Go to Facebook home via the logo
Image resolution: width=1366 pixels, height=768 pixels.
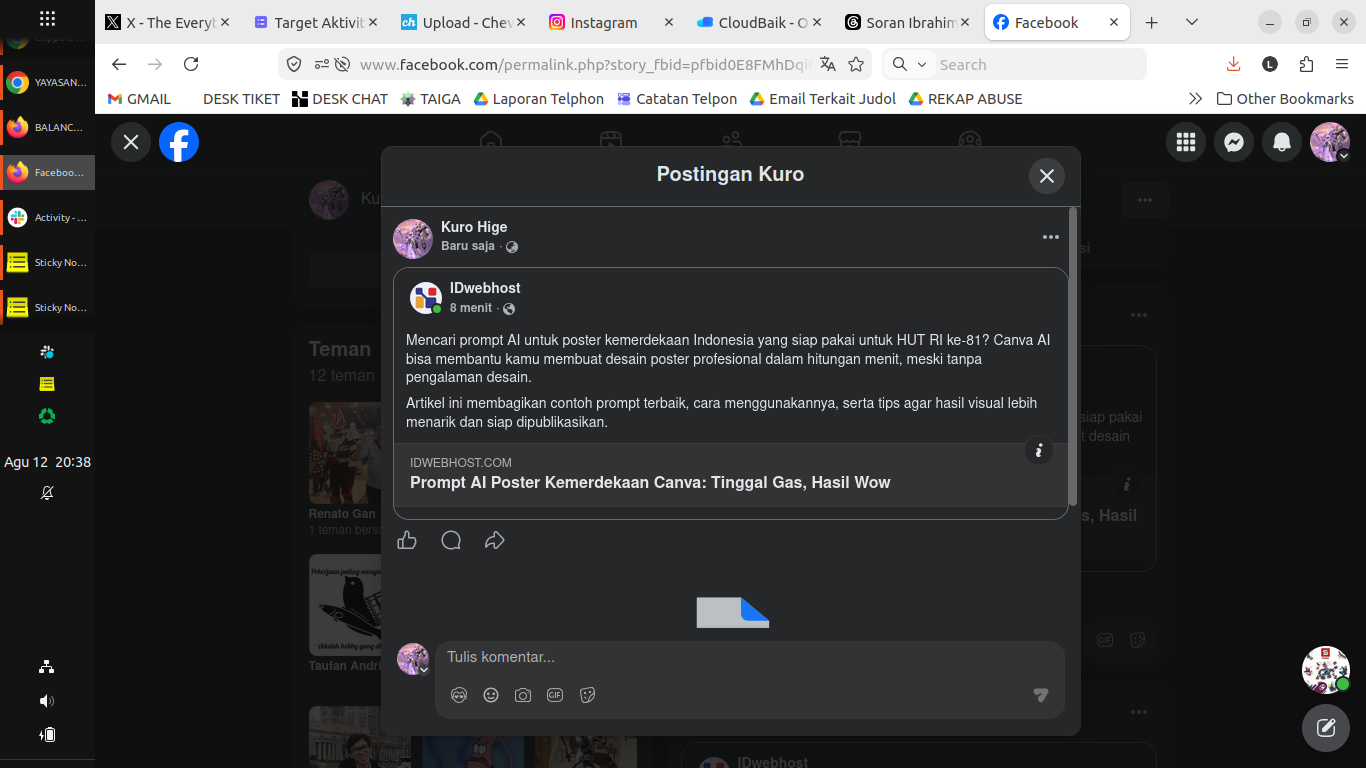click(179, 142)
